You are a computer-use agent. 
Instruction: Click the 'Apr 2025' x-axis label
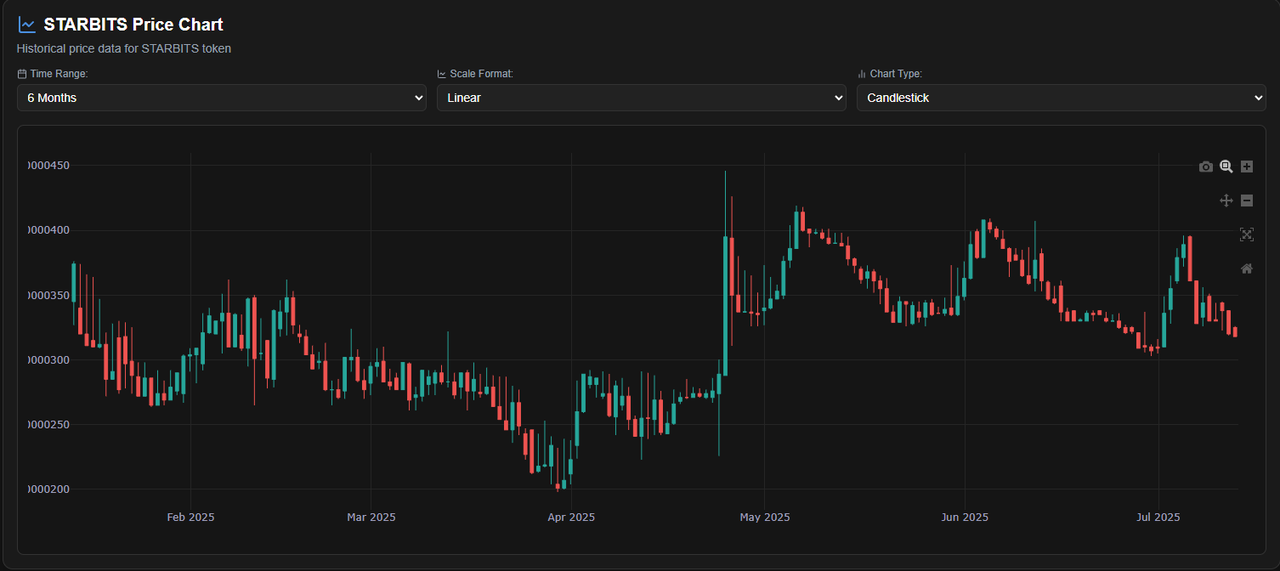[x=571, y=517]
